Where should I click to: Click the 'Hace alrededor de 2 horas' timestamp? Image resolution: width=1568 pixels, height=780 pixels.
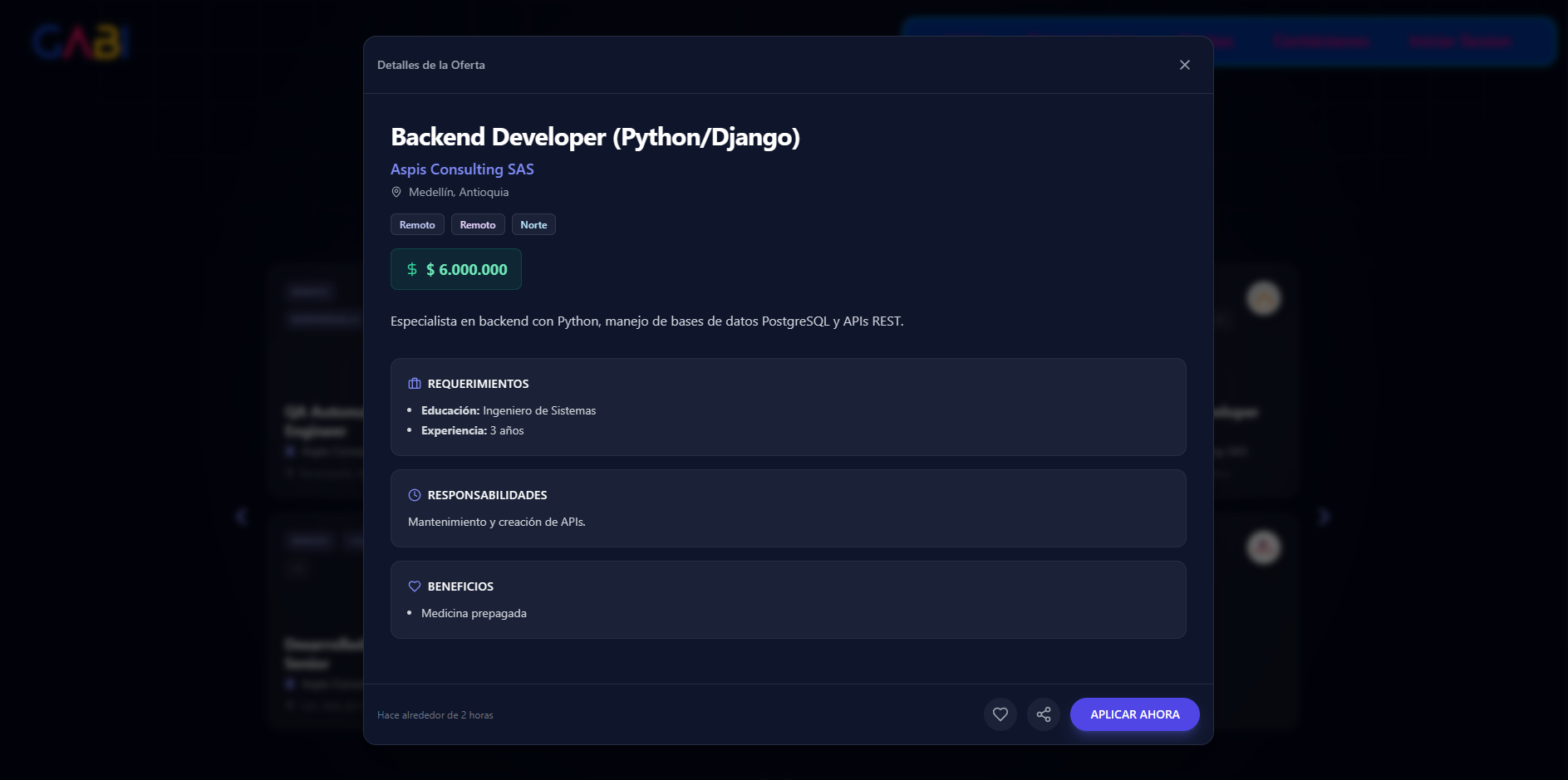(435, 715)
